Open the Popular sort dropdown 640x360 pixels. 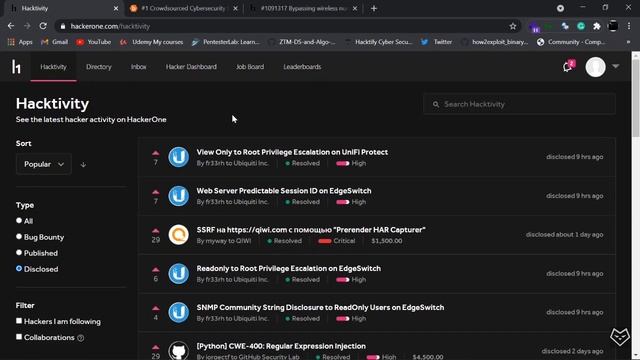pos(44,164)
